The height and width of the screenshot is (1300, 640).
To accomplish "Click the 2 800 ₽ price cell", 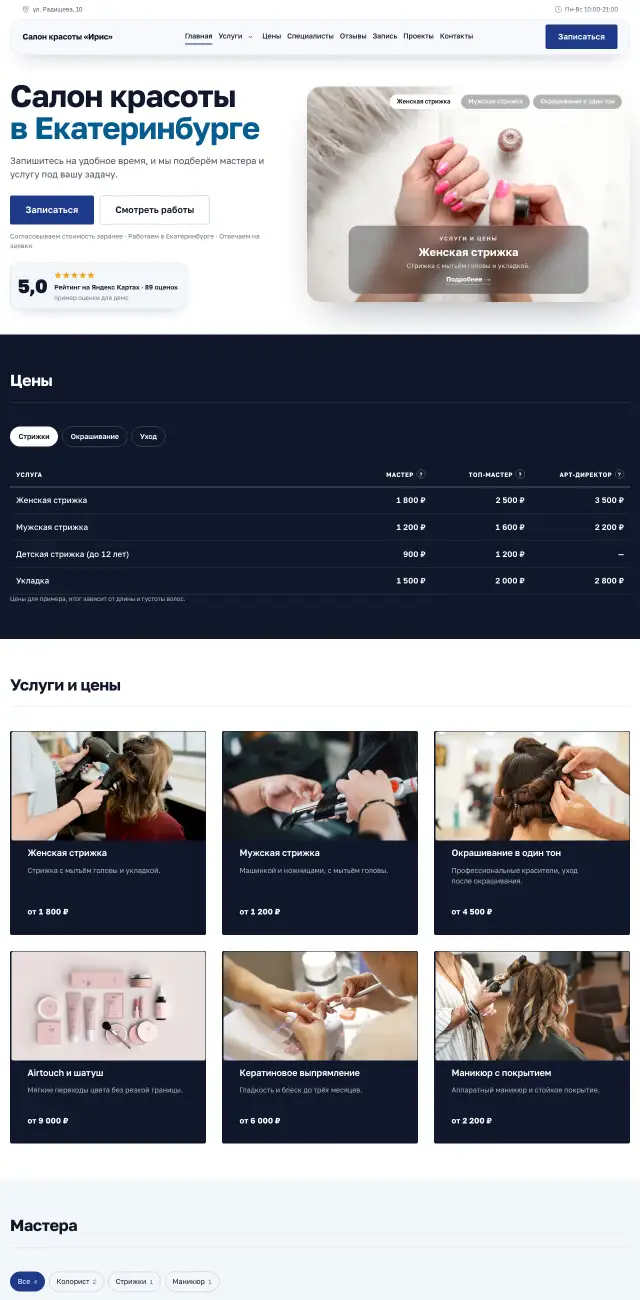I will (609, 581).
